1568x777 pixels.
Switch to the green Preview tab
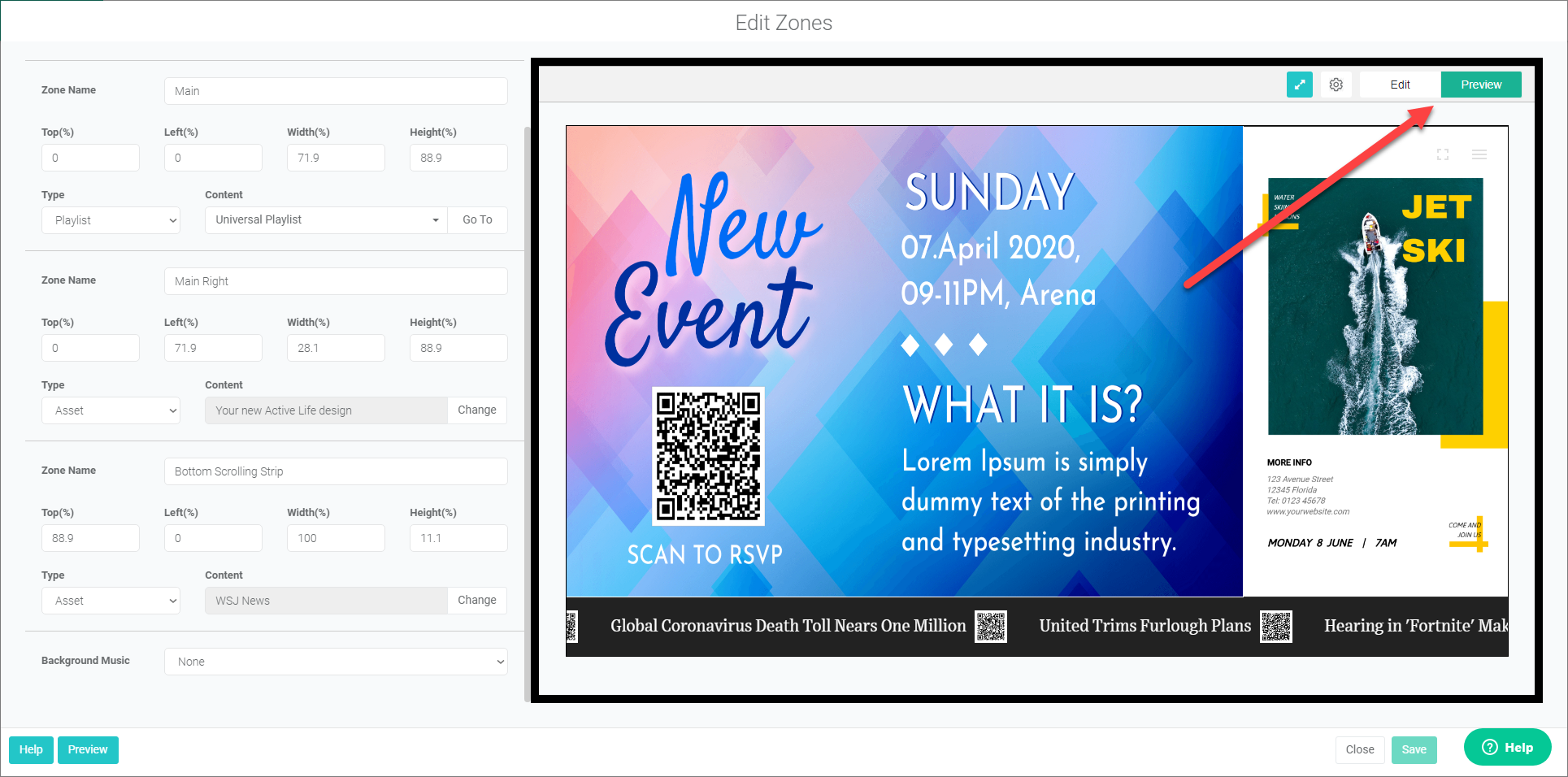[x=1481, y=85]
